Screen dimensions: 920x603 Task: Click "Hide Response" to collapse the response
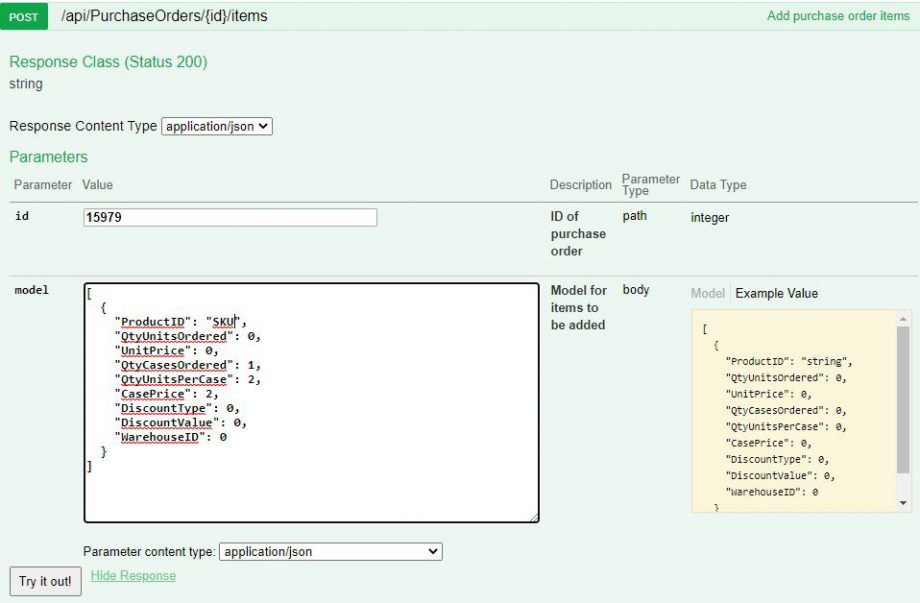[132, 576]
